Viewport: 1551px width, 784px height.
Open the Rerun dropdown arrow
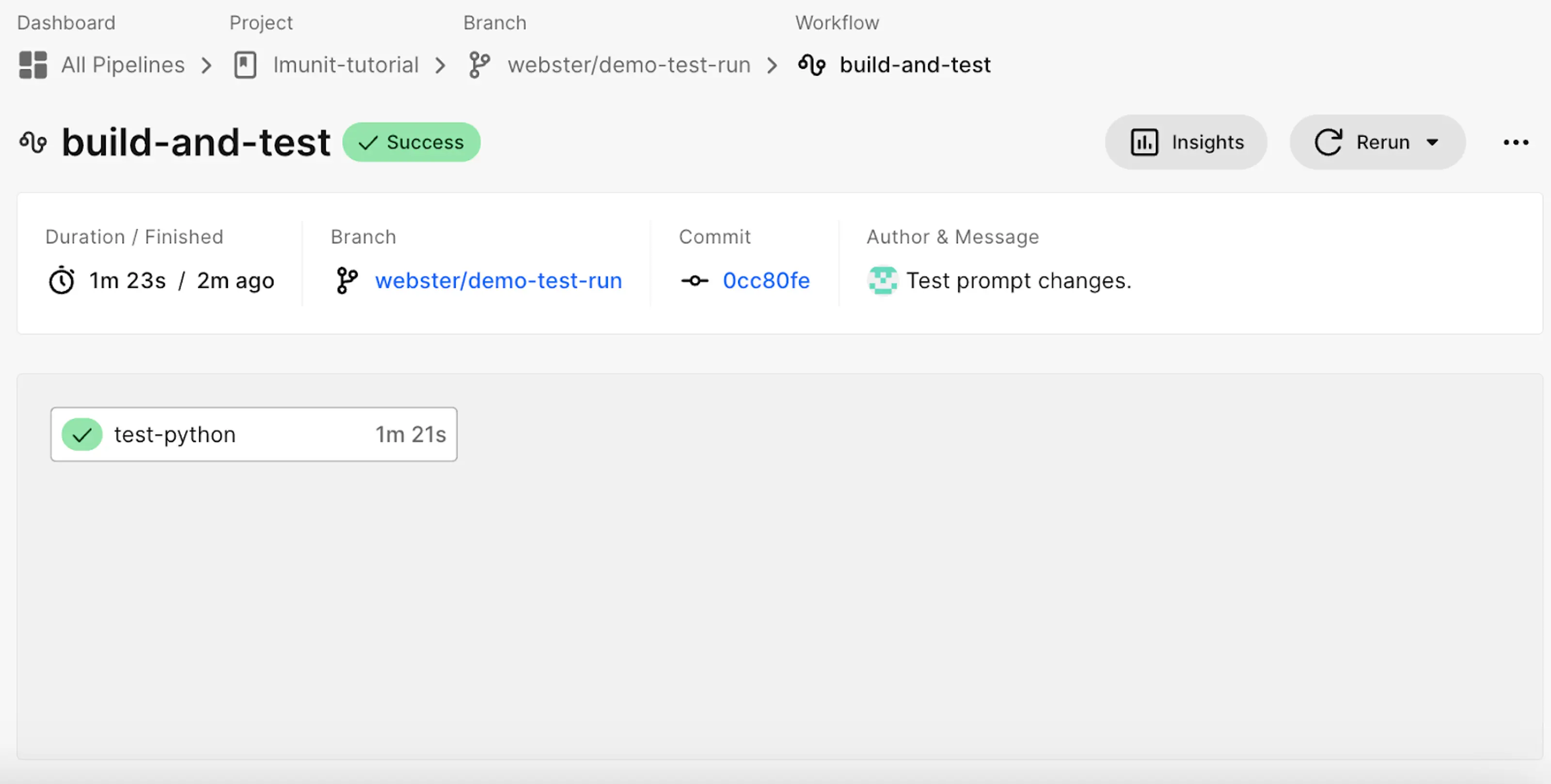[1432, 143]
